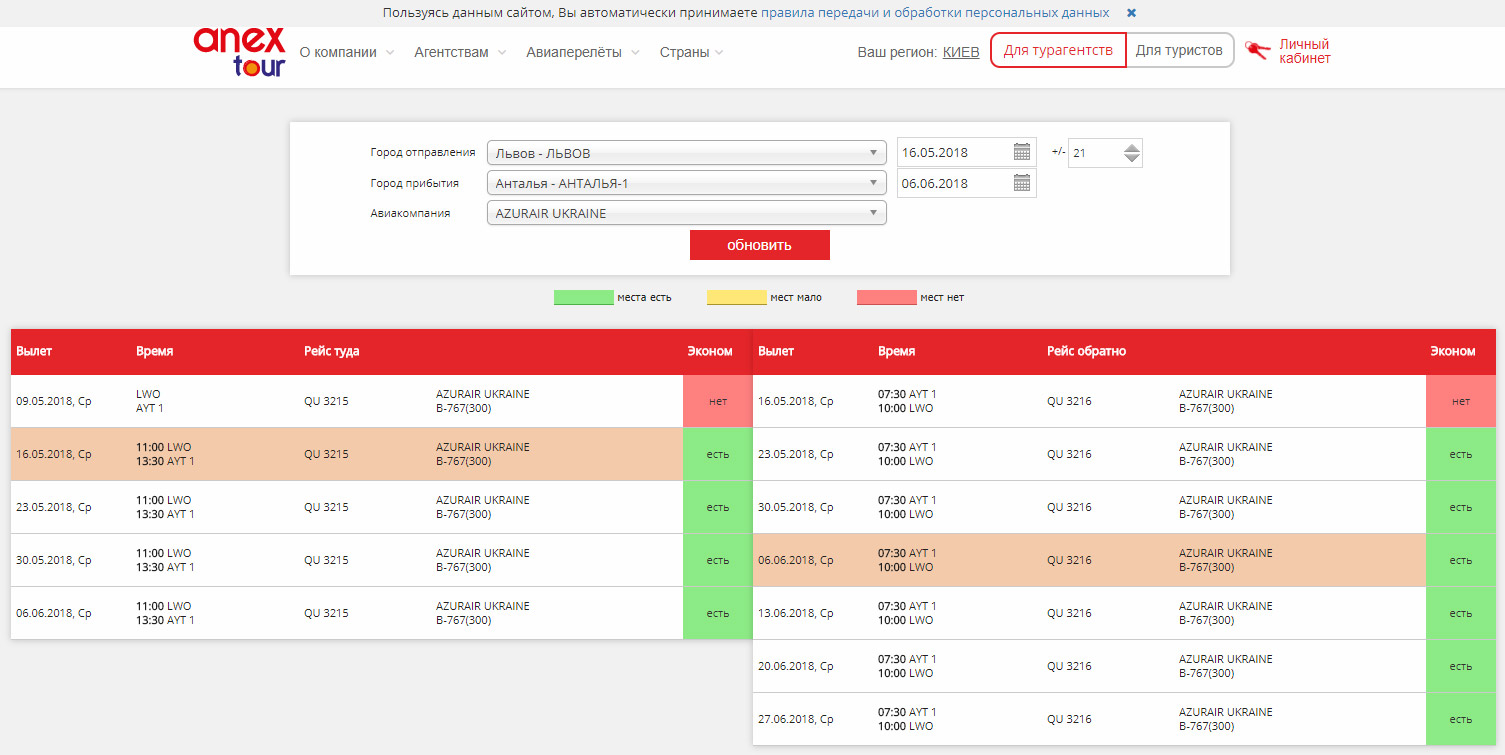Select outbound flight row dated 23.05.2018

point(381,507)
